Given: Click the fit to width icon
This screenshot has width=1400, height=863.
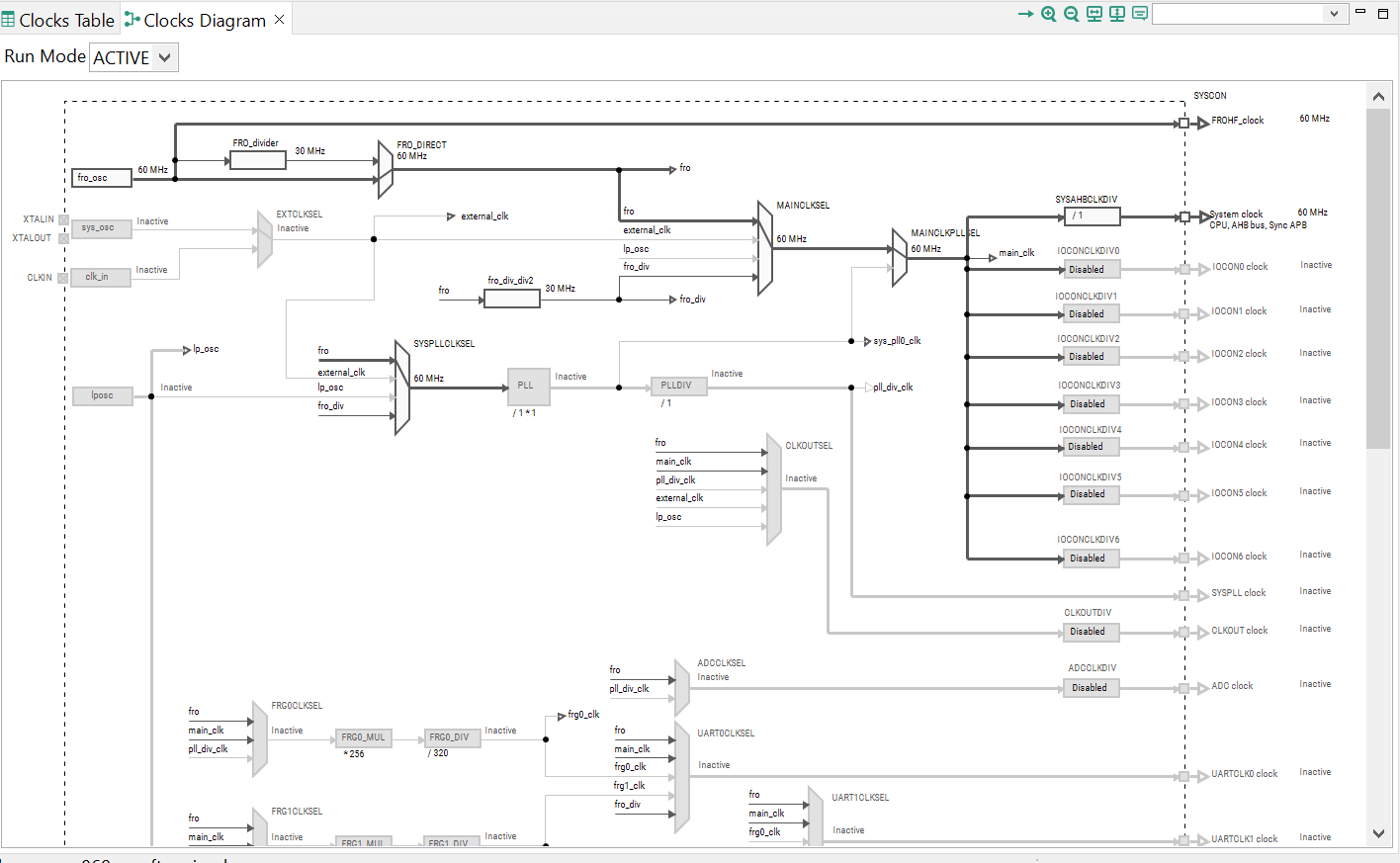Looking at the screenshot, I should (1094, 14).
